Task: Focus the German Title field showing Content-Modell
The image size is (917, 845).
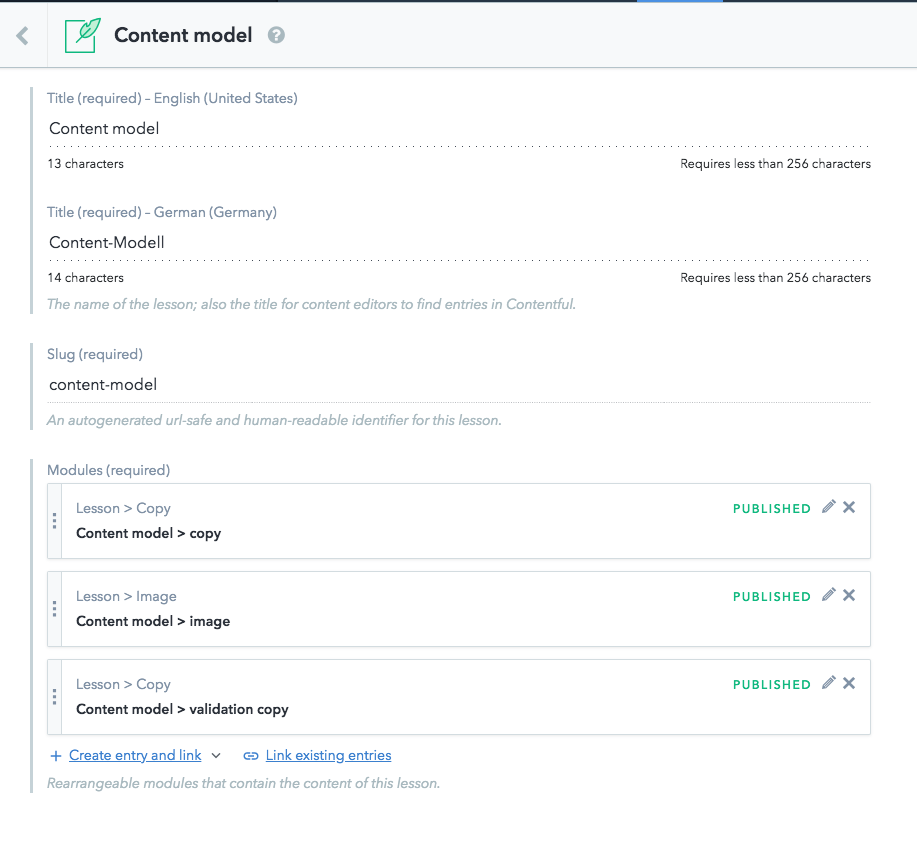Action: click(300, 242)
